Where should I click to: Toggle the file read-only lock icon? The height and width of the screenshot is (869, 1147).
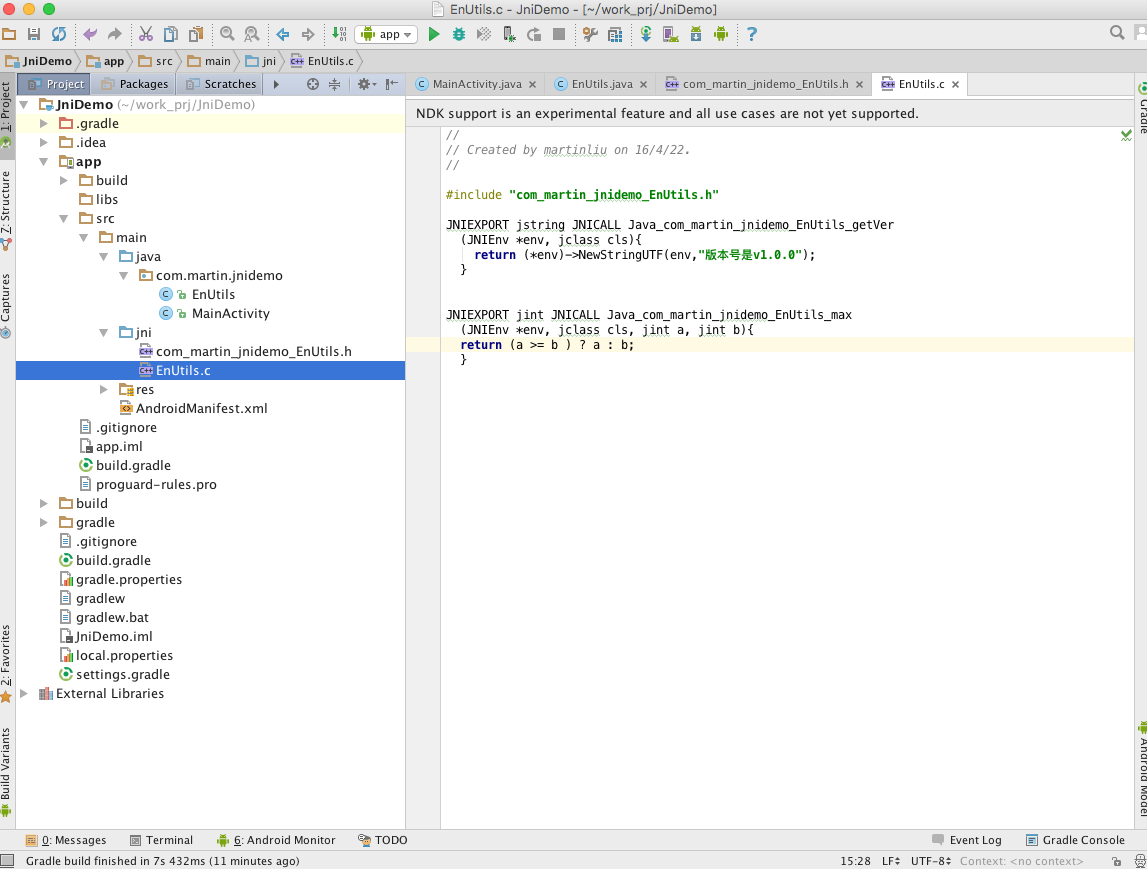point(1117,861)
